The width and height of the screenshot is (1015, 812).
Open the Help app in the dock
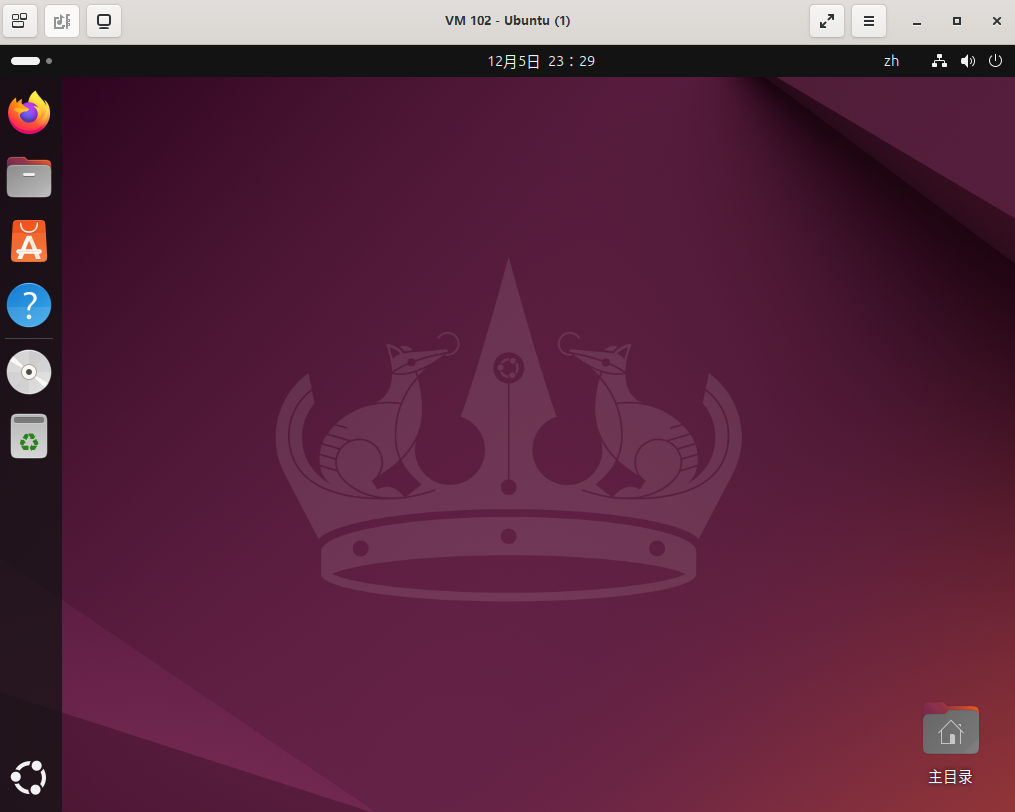pos(28,305)
